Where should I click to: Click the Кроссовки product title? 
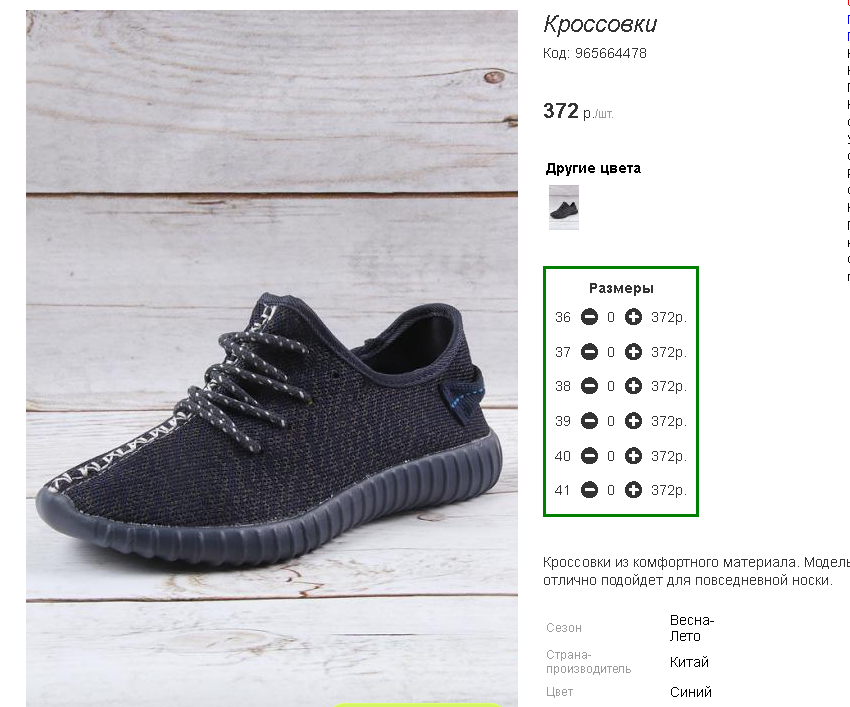click(x=600, y=25)
